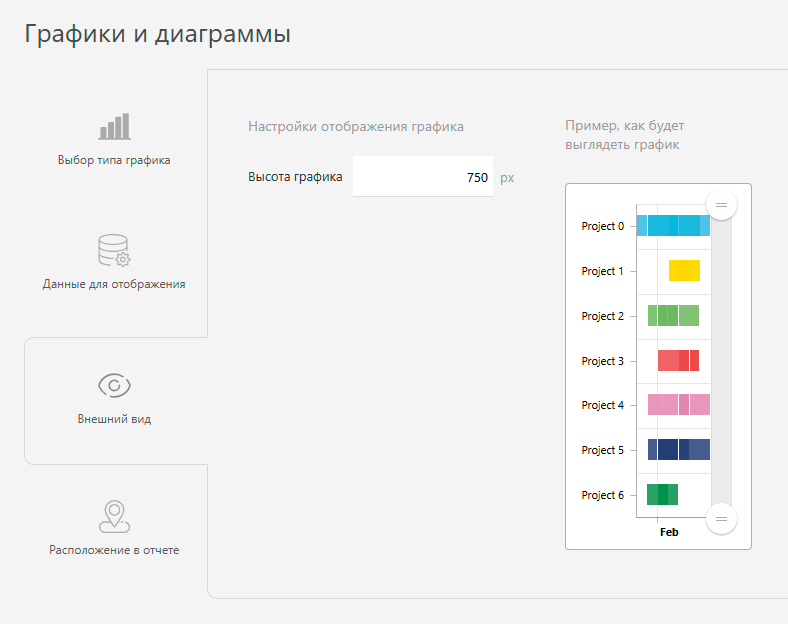The height and width of the screenshot is (624, 788).
Task: Click the red Project 3 bar
Action: click(x=678, y=360)
